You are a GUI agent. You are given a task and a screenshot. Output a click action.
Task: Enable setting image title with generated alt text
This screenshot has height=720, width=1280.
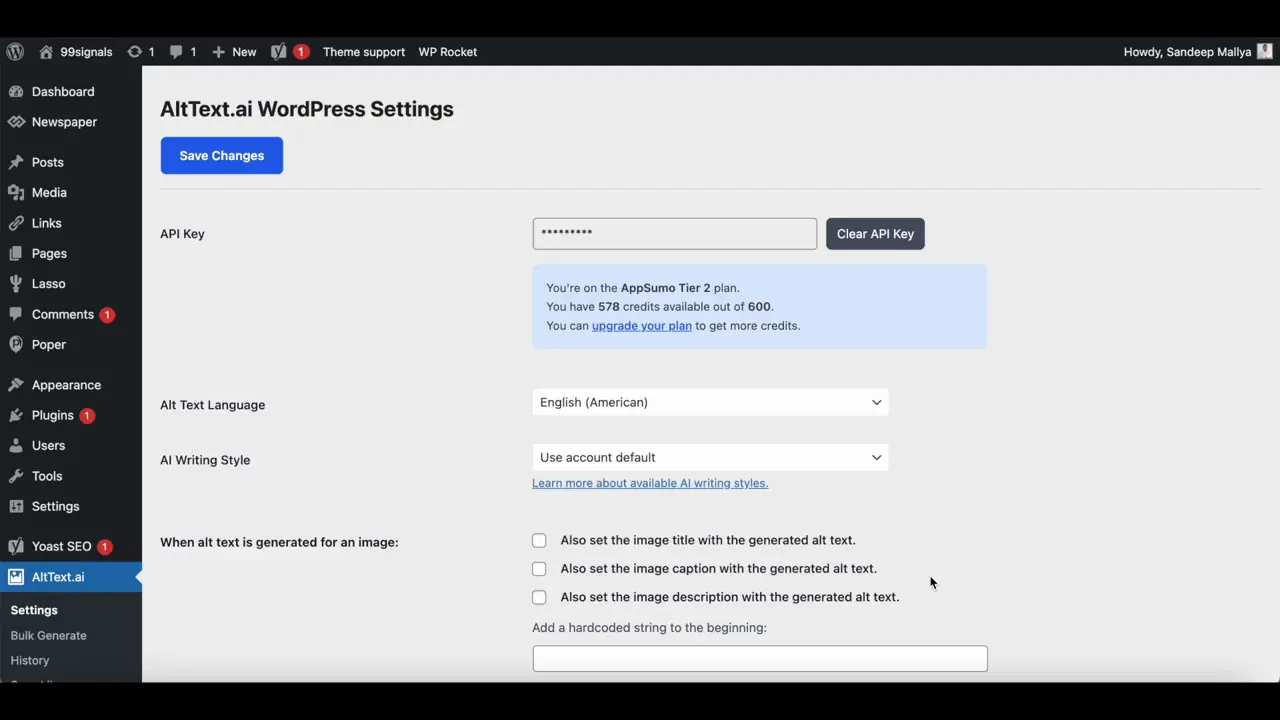click(x=539, y=540)
